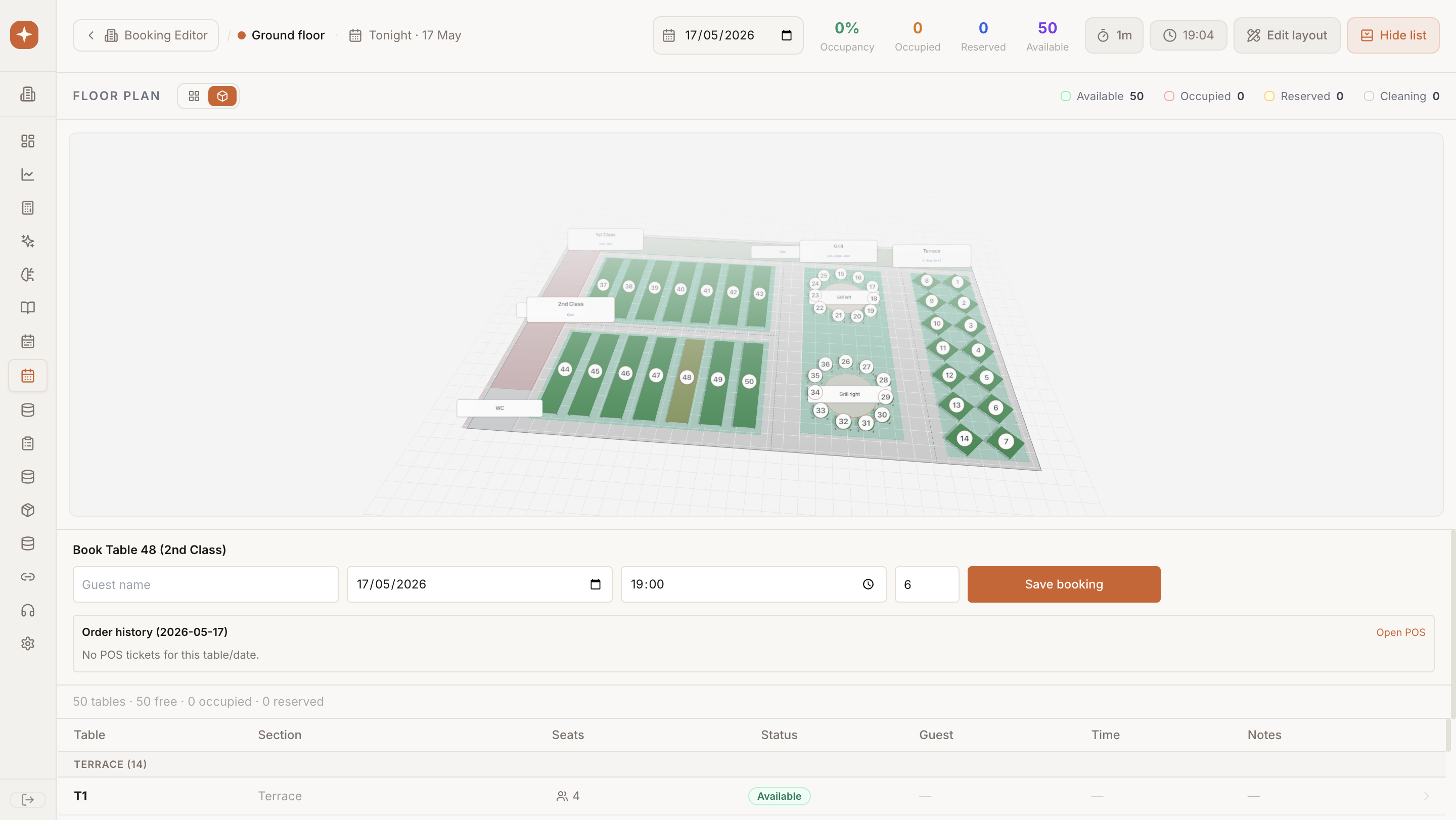Filter by Available status legend
Image resolution: width=1456 pixels, height=820 pixels.
point(1102,97)
